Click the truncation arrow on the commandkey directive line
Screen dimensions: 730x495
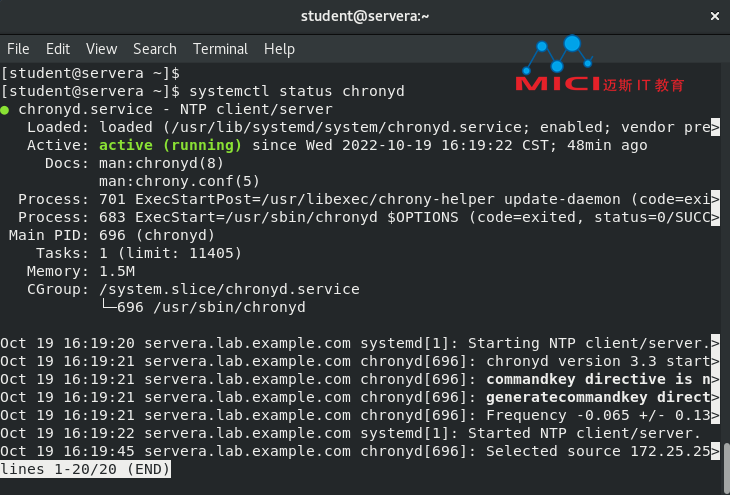[715, 380]
